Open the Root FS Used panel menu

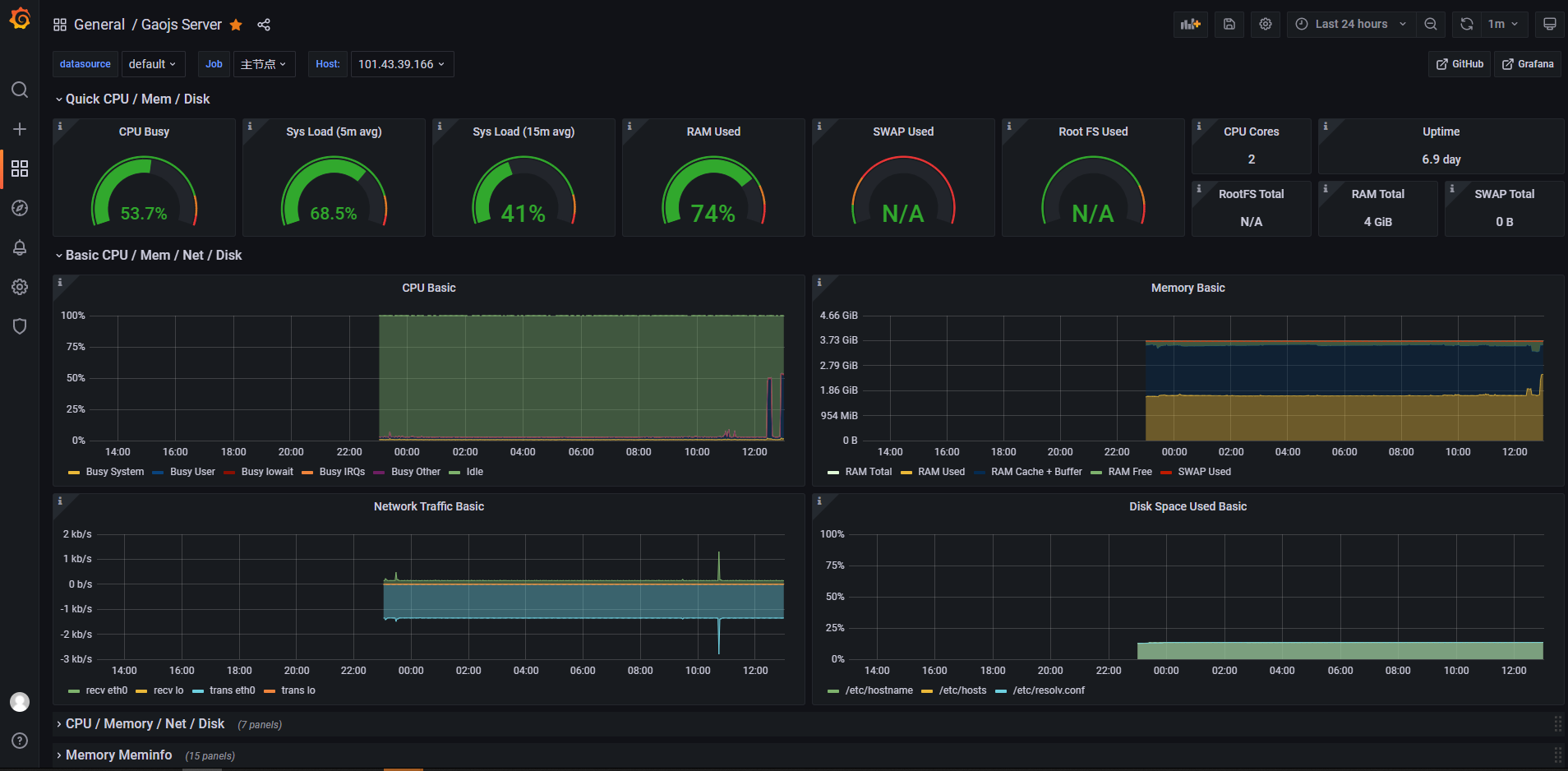(1093, 132)
